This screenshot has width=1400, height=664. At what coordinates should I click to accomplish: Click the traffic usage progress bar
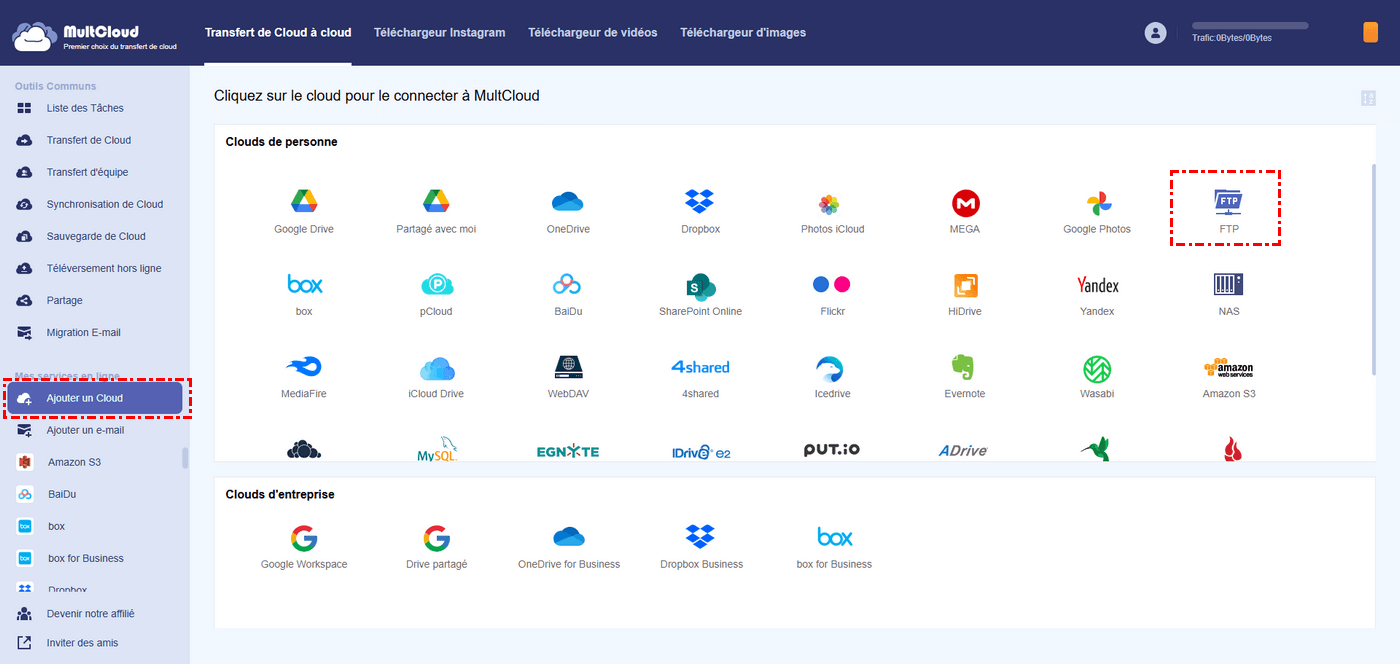click(x=1250, y=25)
